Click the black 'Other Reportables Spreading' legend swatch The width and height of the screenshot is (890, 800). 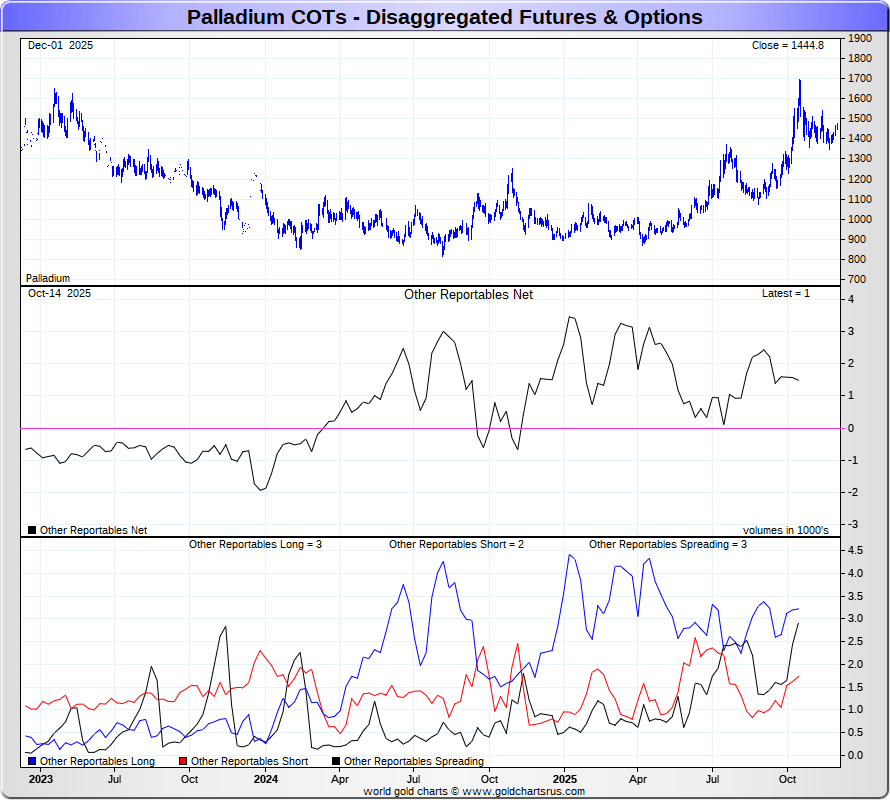click(x=336, y=761)
